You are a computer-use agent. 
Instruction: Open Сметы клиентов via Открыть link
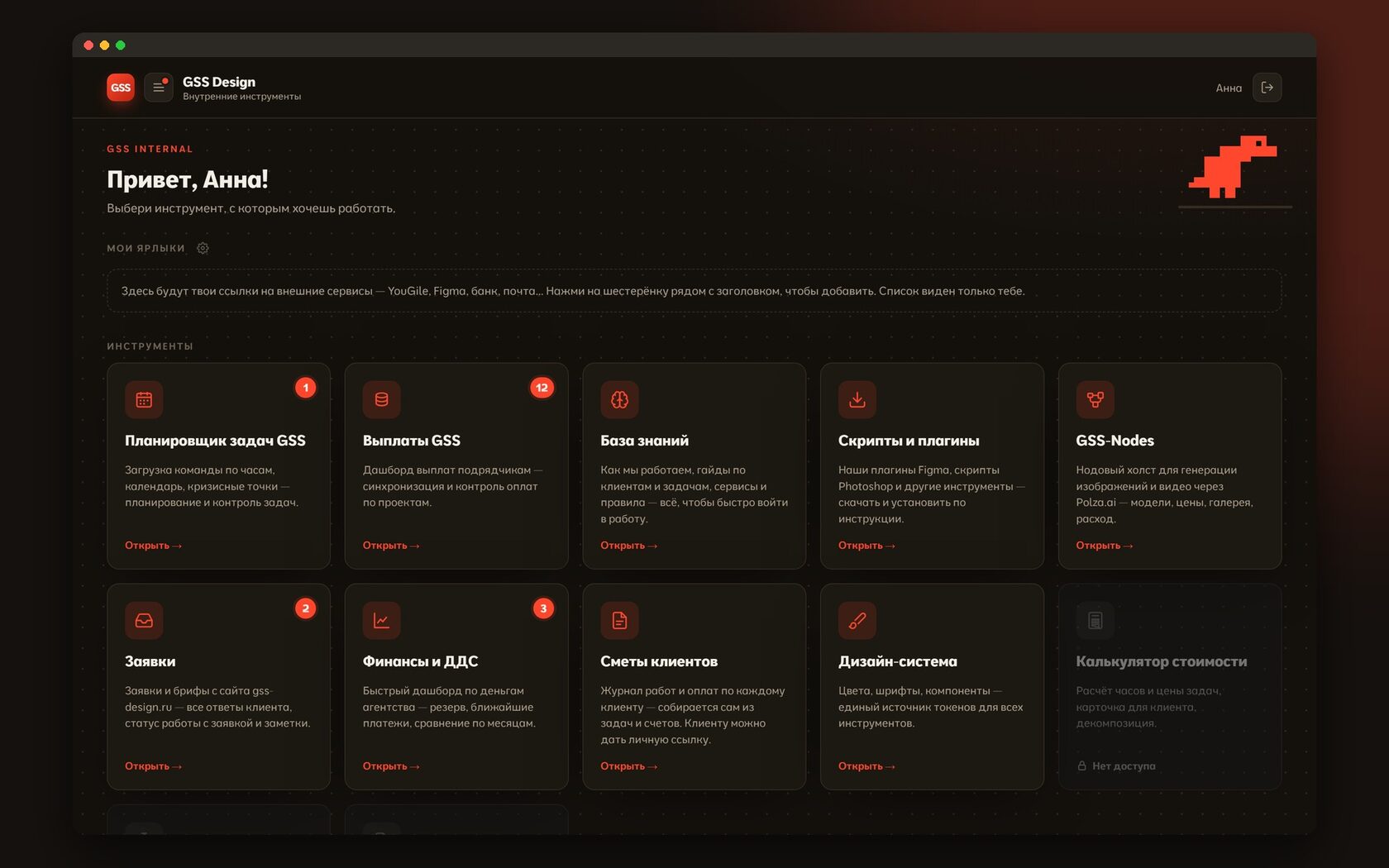628,766
